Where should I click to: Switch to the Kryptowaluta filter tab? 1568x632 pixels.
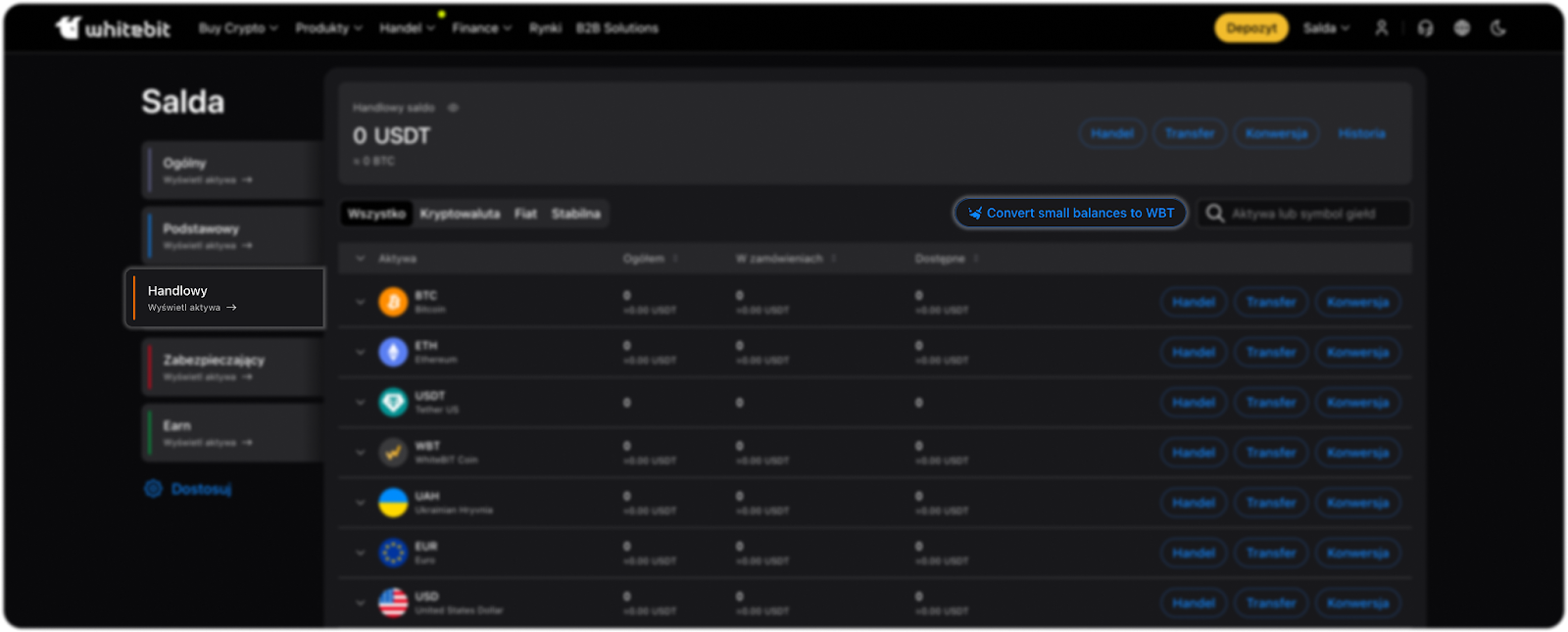(x=460, y=214)
